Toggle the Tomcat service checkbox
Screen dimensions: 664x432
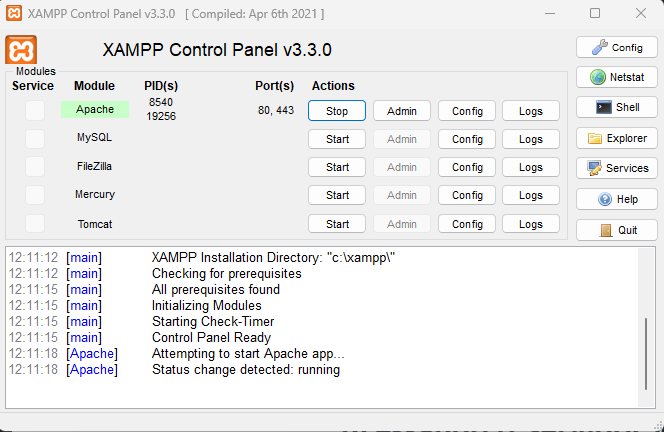click(x=35, y=223)
